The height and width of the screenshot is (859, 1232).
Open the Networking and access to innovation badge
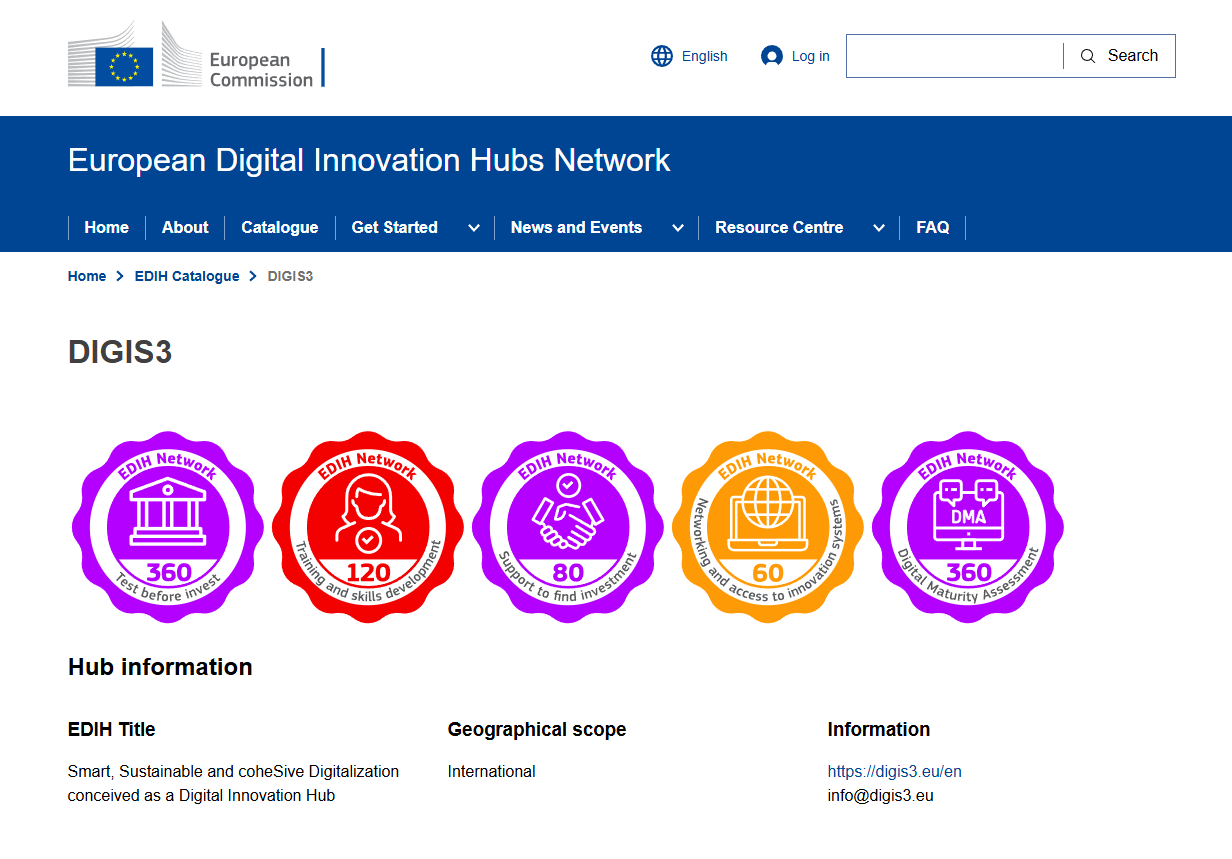click(768, 526)
